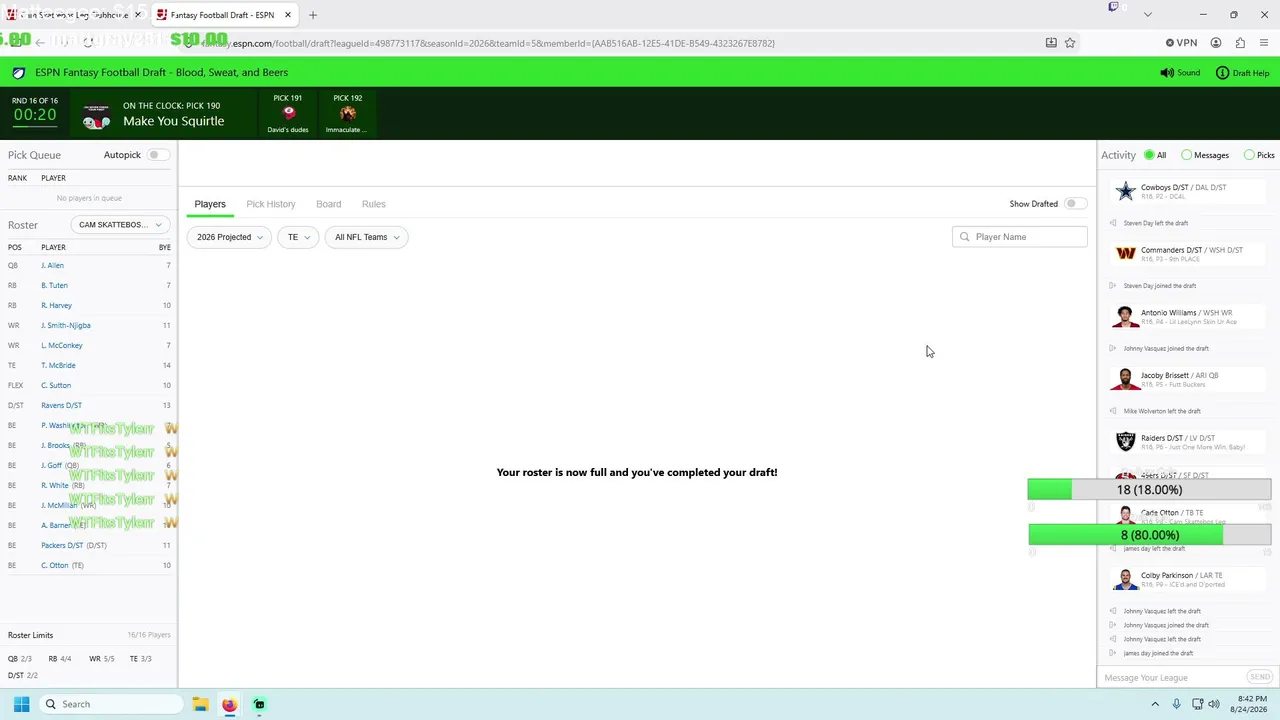Click Antonio Williams headshot in Activity
This screenshot has height=720, width=1280.
coord(1126,317)
